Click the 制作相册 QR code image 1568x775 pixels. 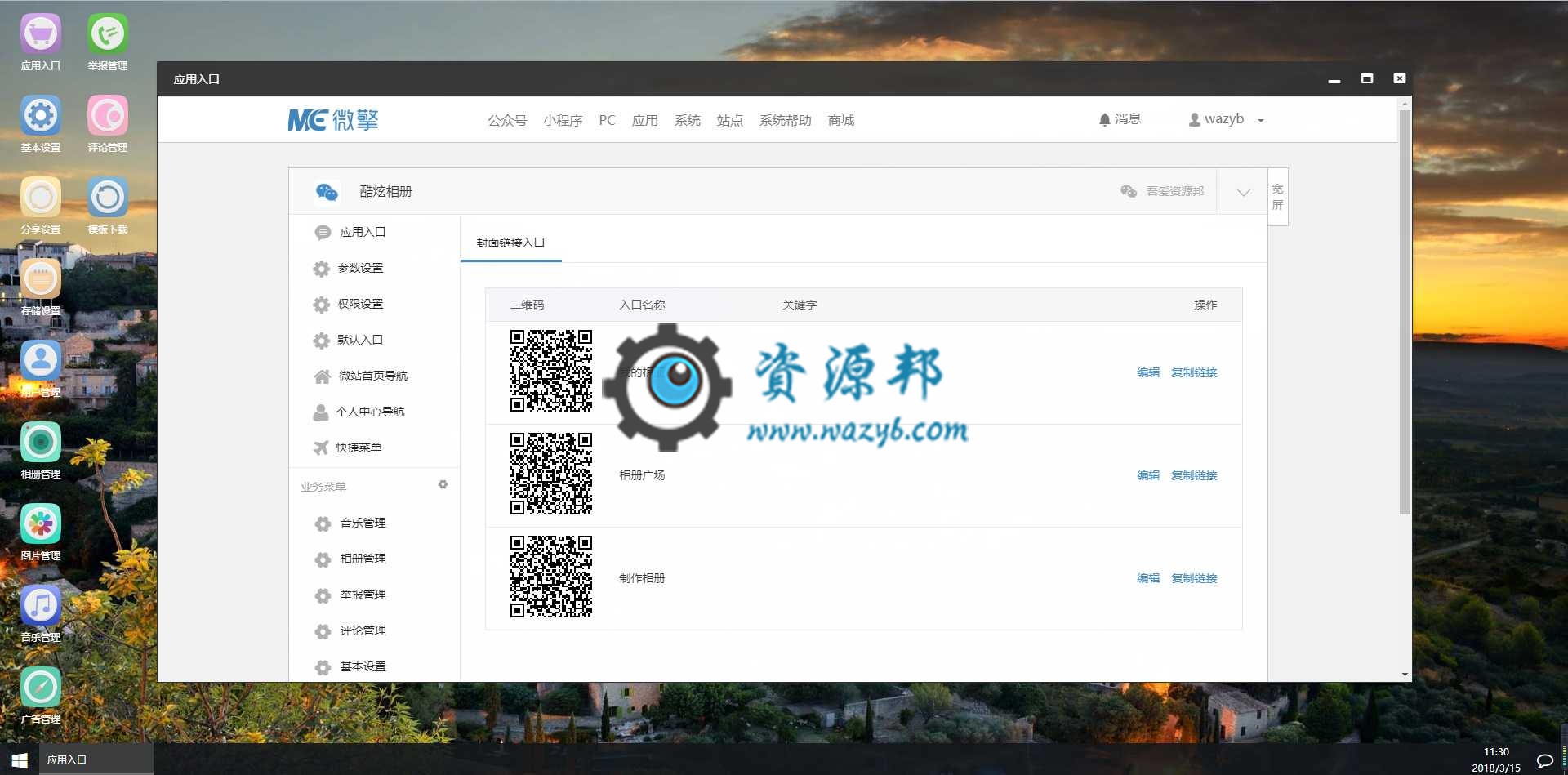tap(551, 577)
